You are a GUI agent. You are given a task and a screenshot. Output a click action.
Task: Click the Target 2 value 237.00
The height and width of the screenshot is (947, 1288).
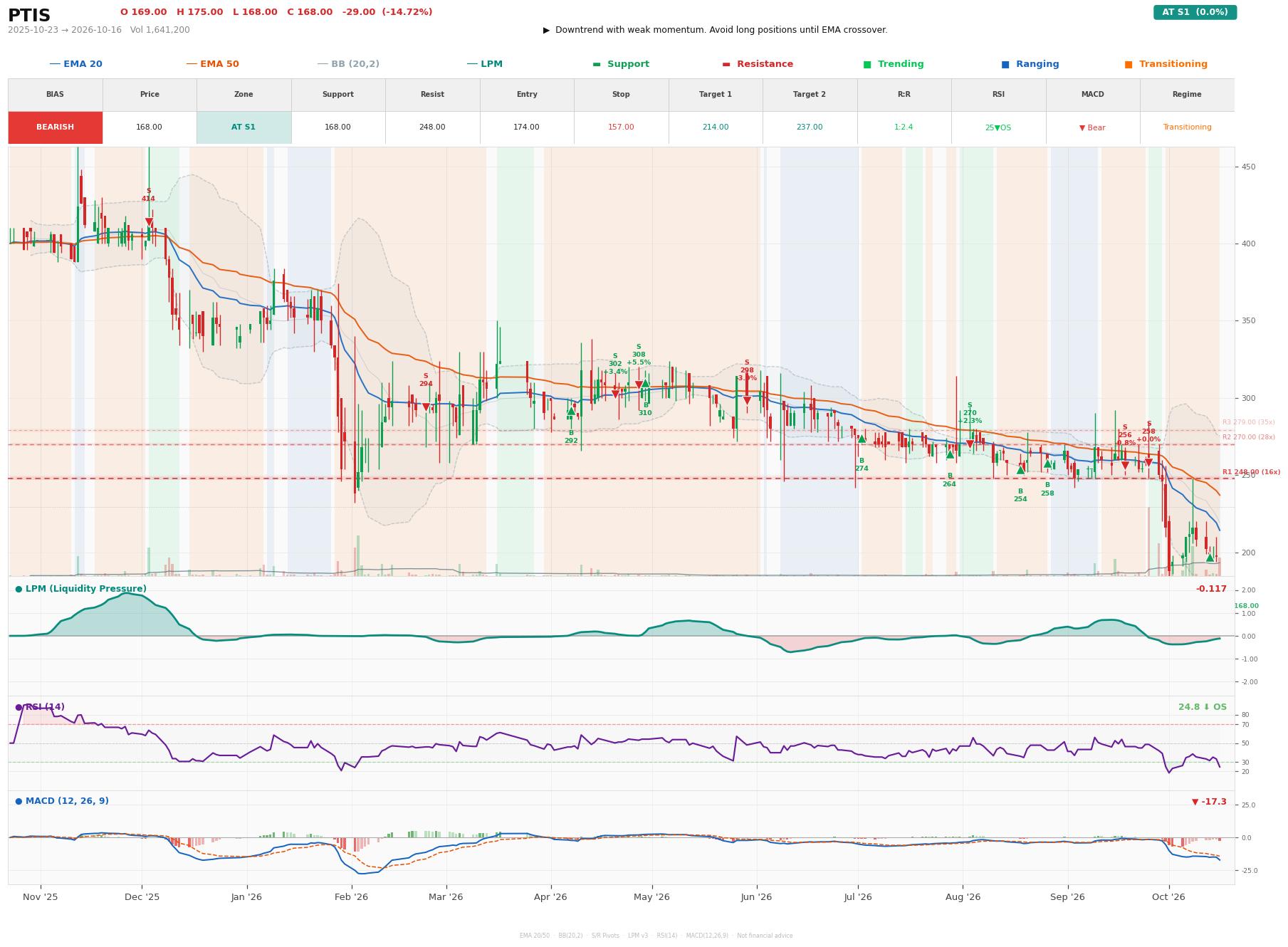(810, 127)
